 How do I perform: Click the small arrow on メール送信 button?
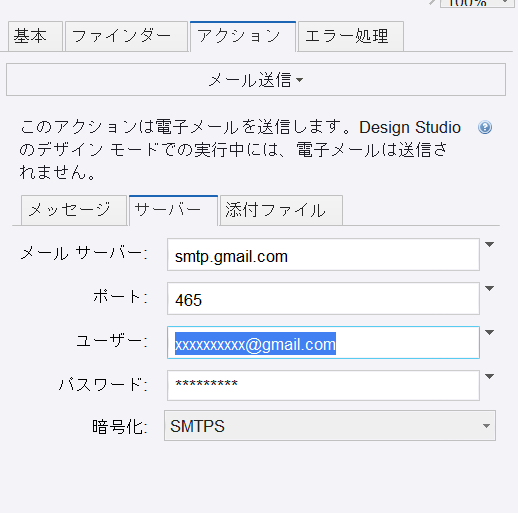click(299, 80)
